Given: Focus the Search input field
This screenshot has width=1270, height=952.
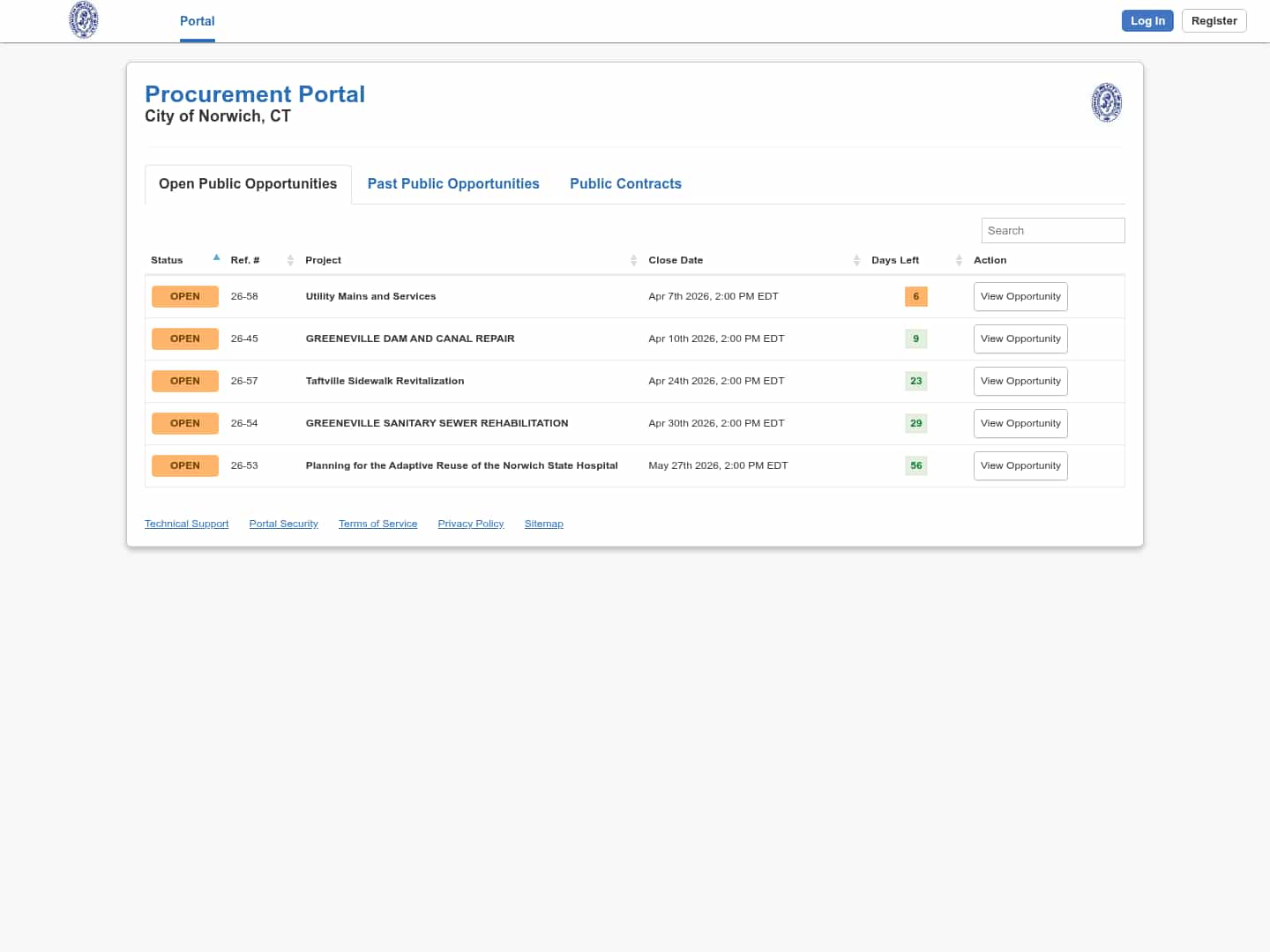Looking at the screenshot, I should click(x=1052, y=230).
